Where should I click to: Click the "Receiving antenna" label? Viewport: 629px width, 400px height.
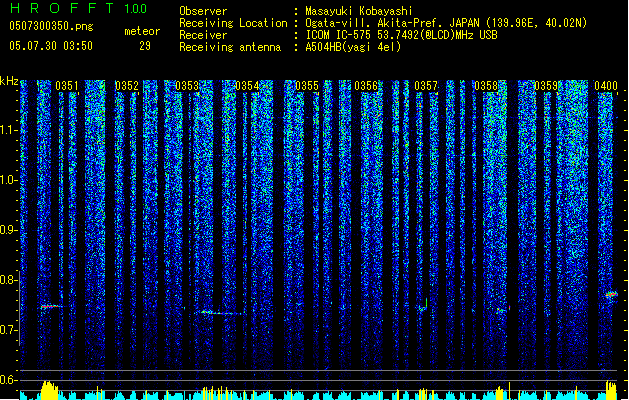pos(230,47)
